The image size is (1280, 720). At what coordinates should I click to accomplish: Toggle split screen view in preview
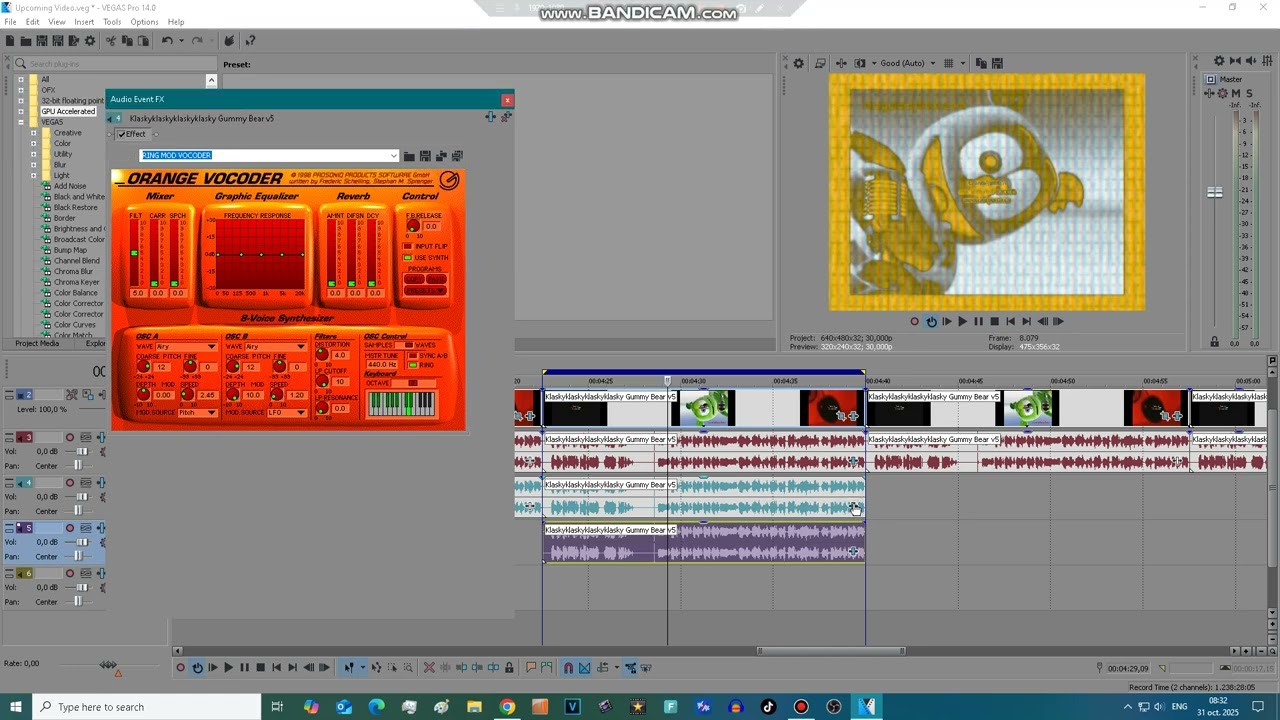coord(860,63)
